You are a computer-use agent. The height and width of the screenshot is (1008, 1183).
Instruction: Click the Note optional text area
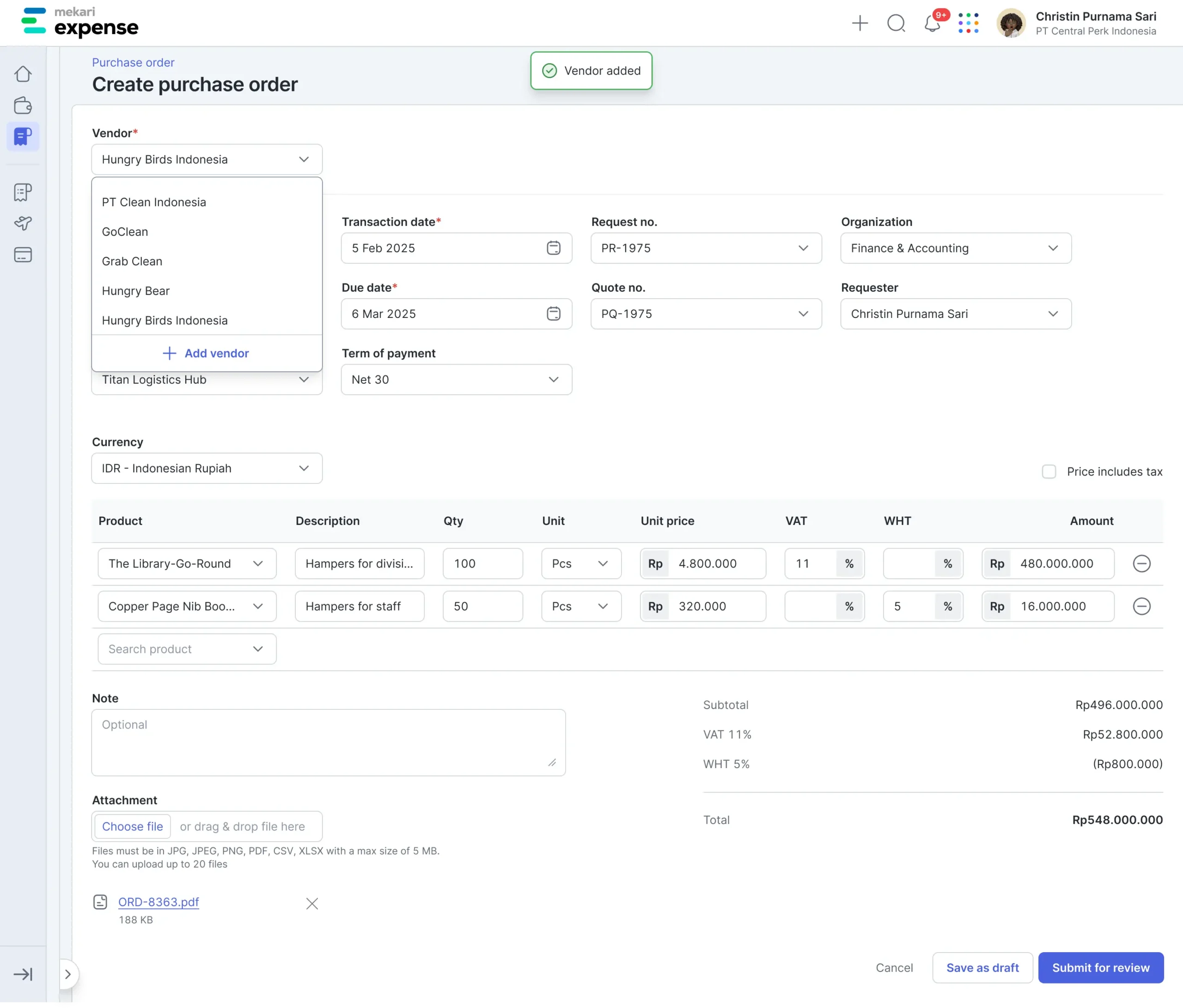[328, 743]
